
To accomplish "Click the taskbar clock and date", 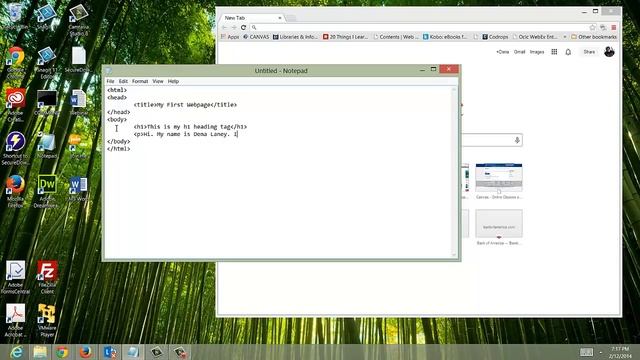I will 621,352.
